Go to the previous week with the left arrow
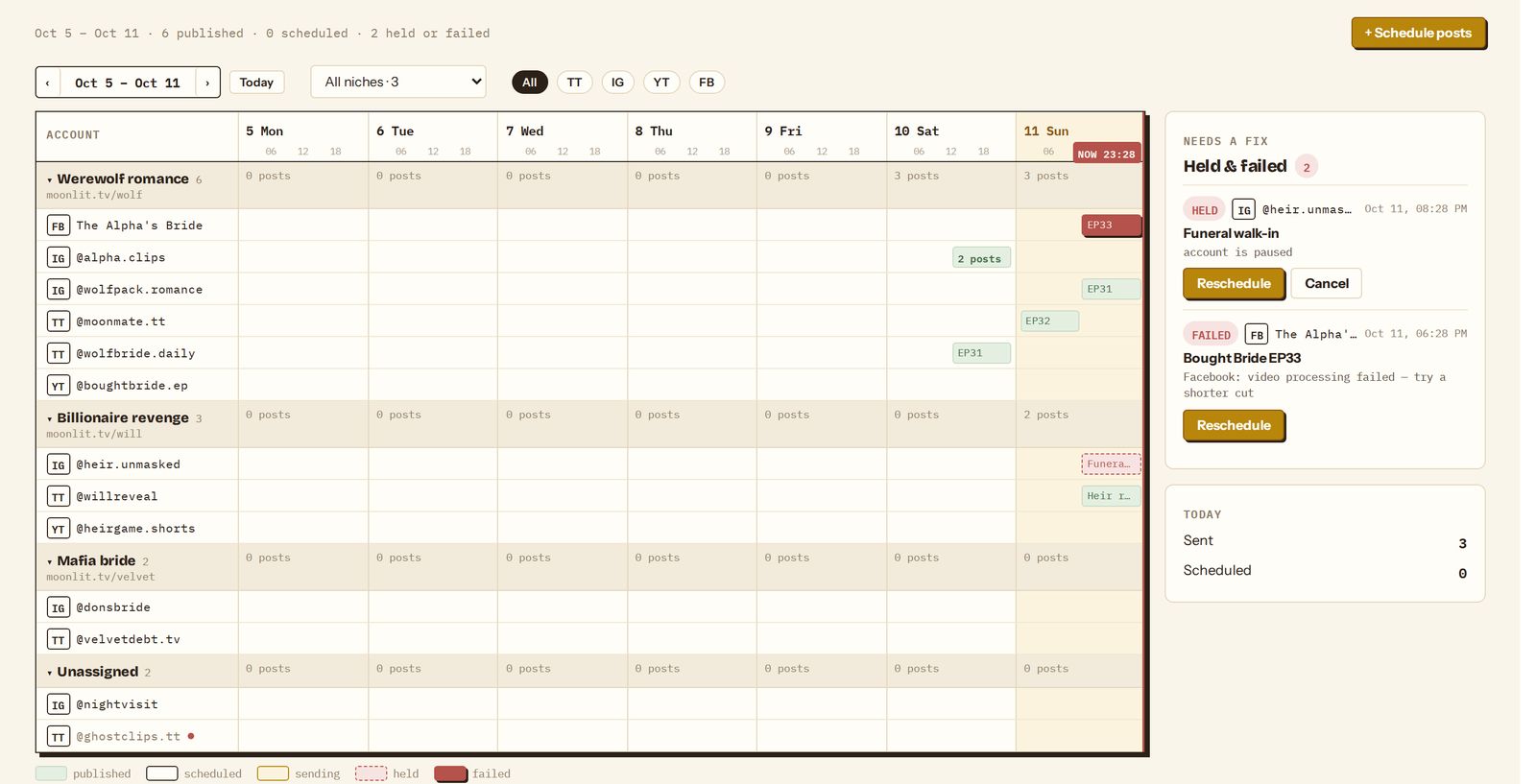 click(48, 83)
